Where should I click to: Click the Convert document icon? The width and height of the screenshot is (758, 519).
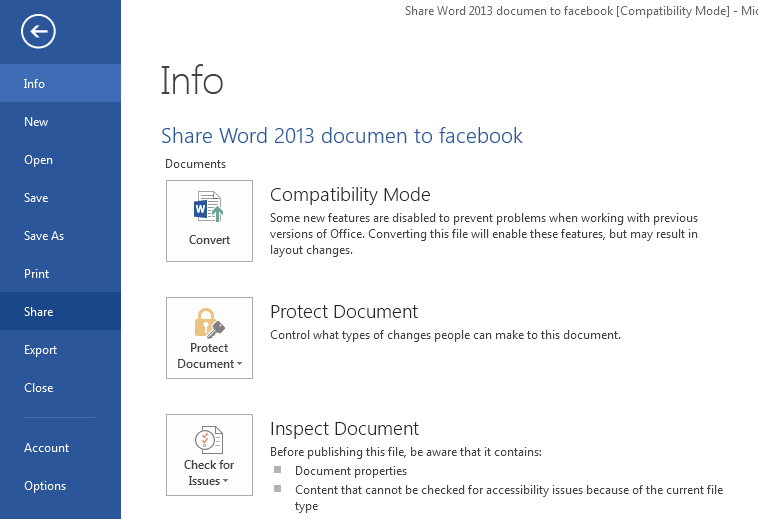[x=209, y=209]
